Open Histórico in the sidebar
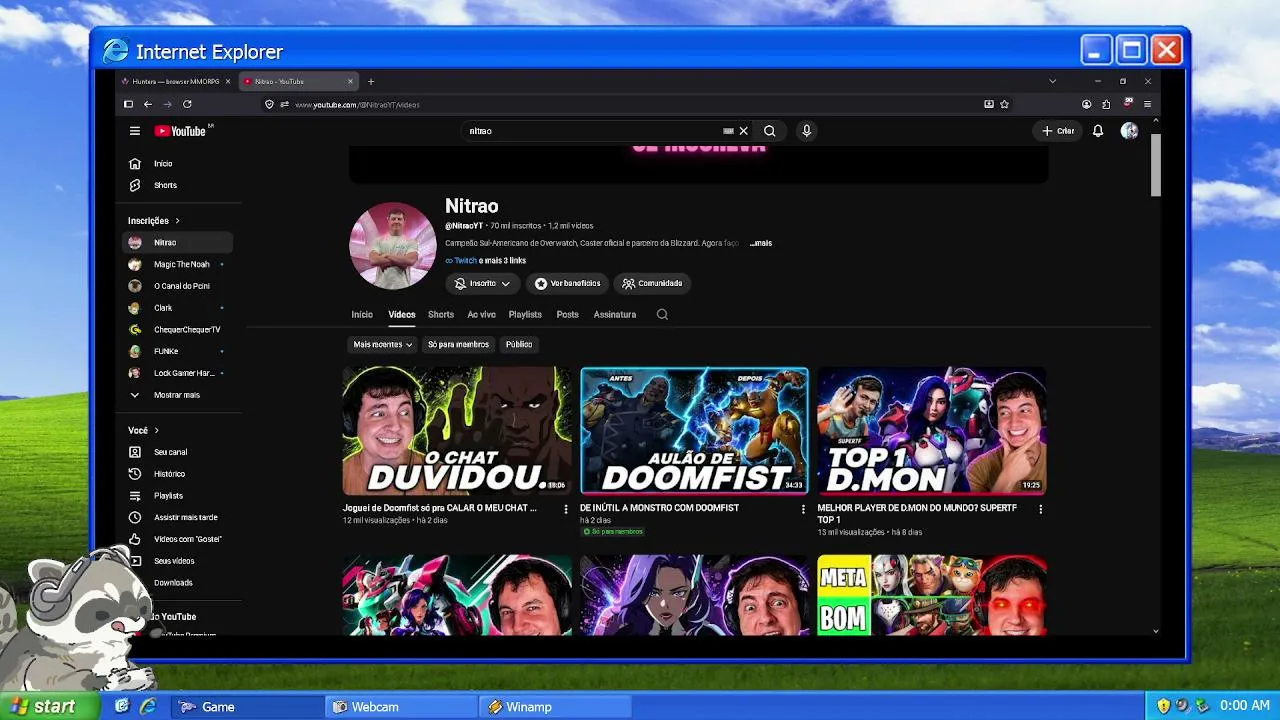Image resolution: width=1280 pixels, height=720 pixels. point(177,474)
